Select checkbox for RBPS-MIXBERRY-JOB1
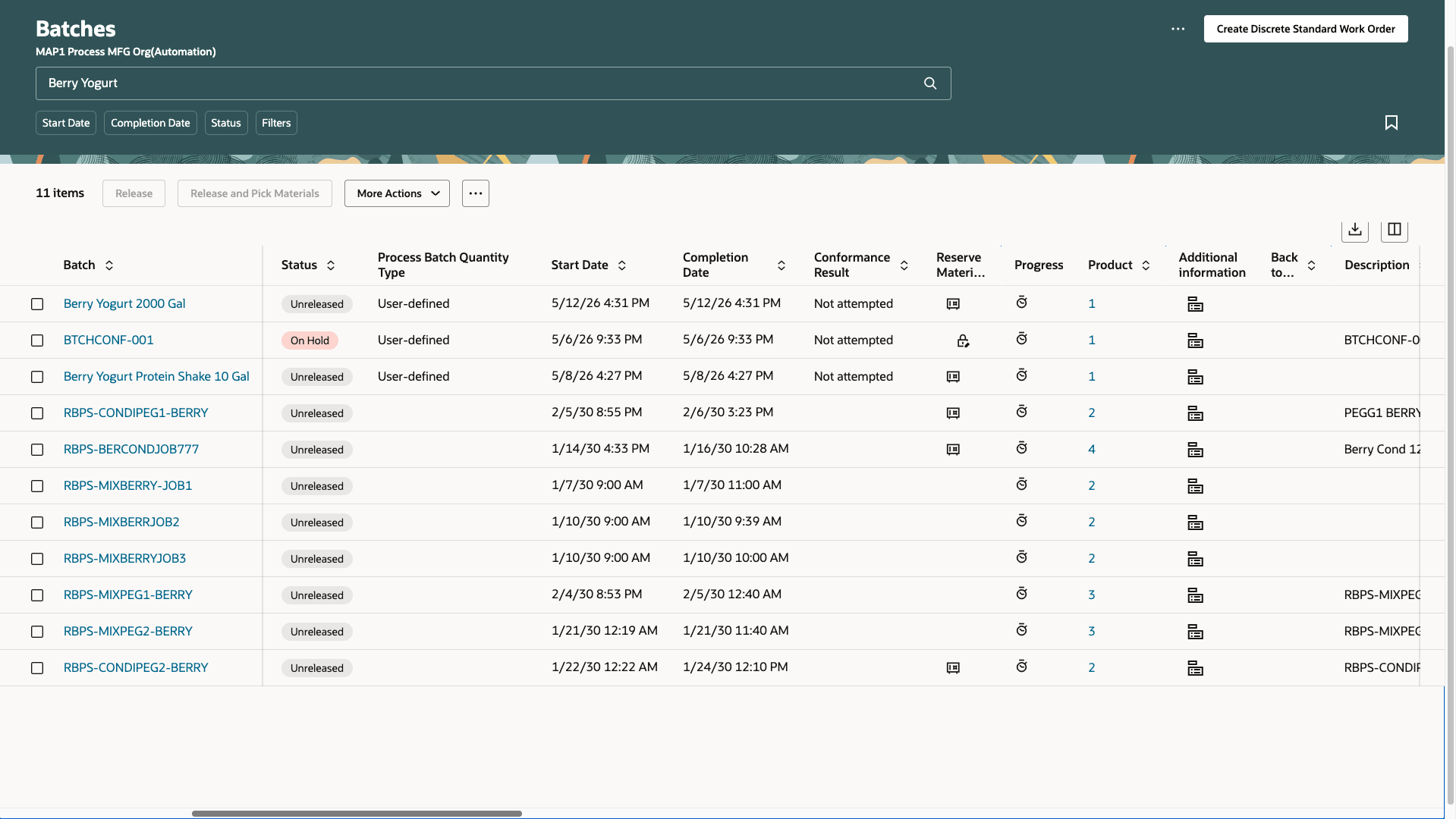1456x819 pixels. (x=37, y=486)
